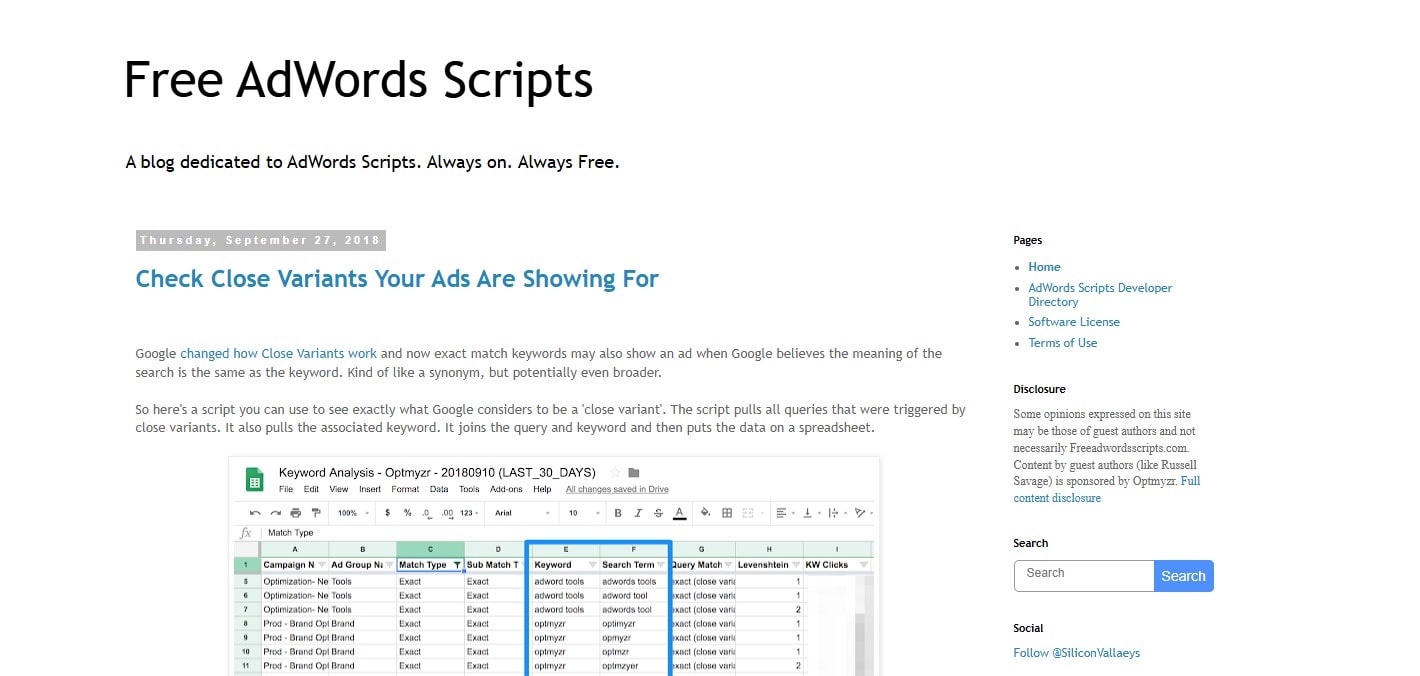The height and width of the screenshot is (676, 1420).
Task: Select column H header in the spreadsheet
Action: tap(769, 549)
